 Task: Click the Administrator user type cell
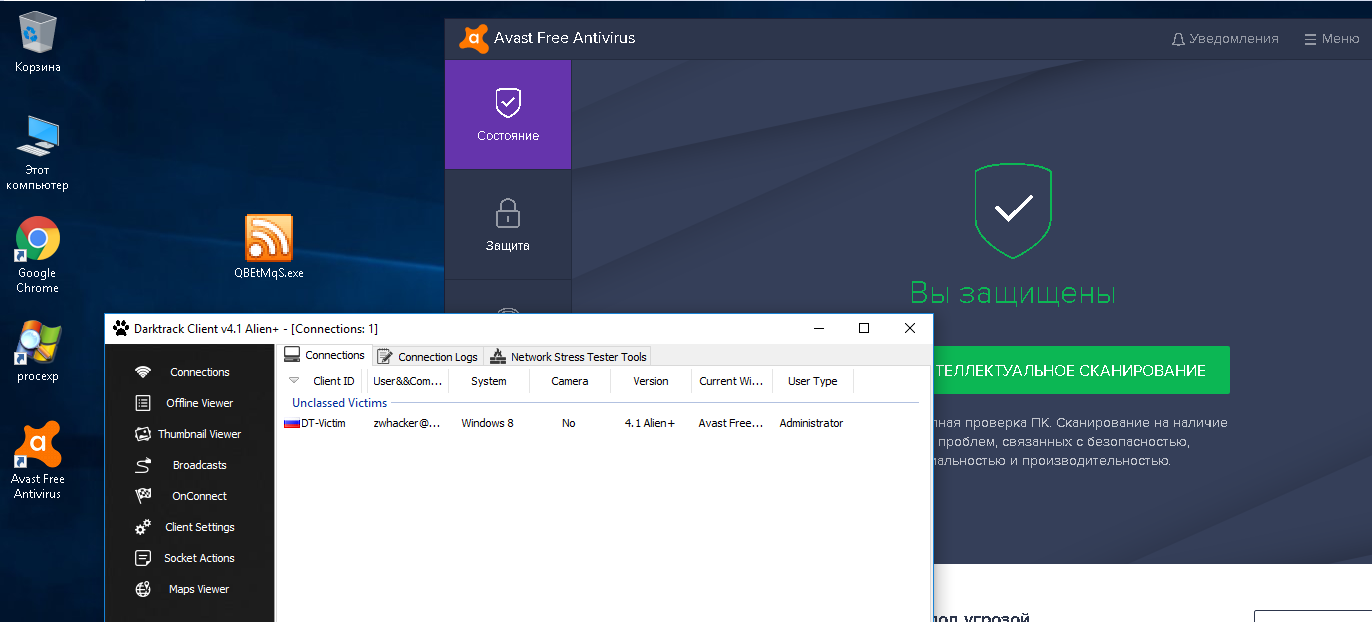click(x=811, y=423)
